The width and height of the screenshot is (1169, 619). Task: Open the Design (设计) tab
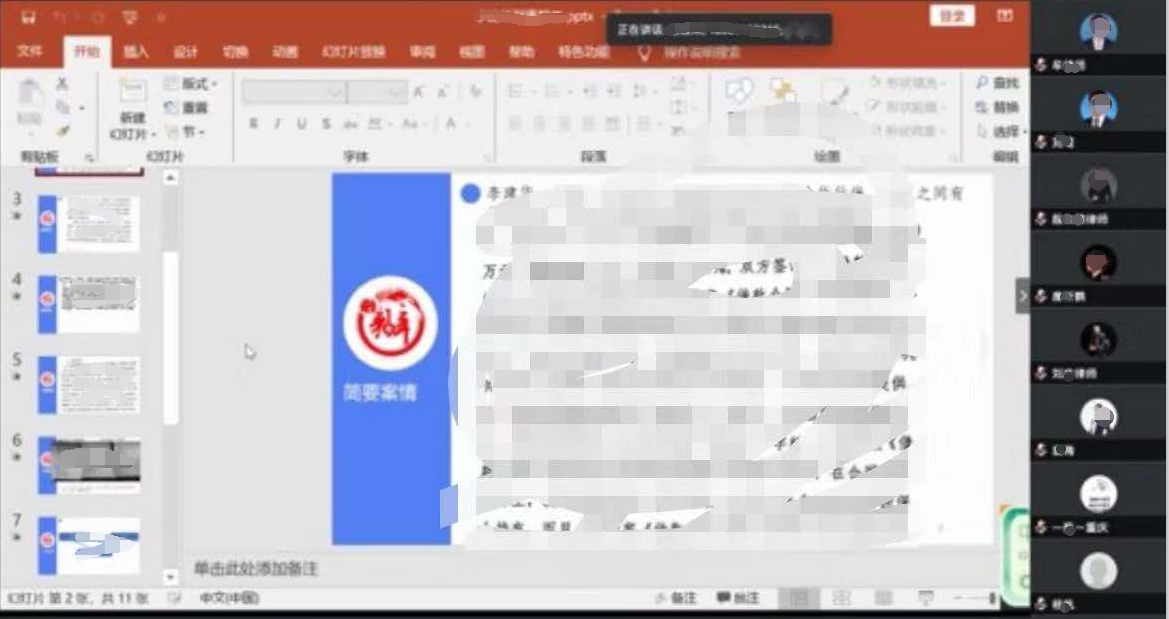tap(186, 52)
